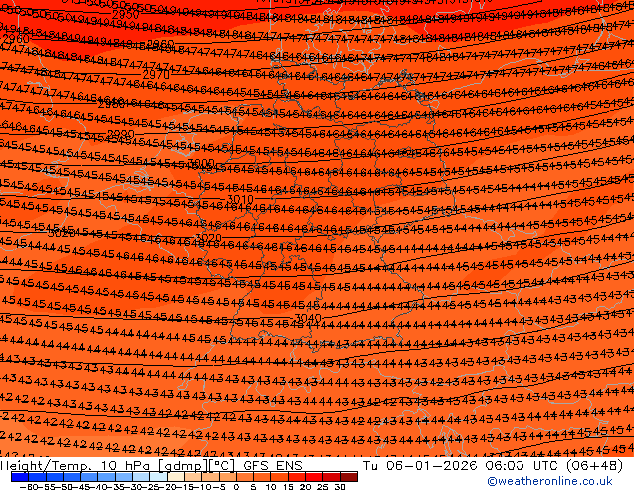
Task: Pick the bright red swatch between 20 and 25
Action: pyautogui.click(x=314, y=477)
